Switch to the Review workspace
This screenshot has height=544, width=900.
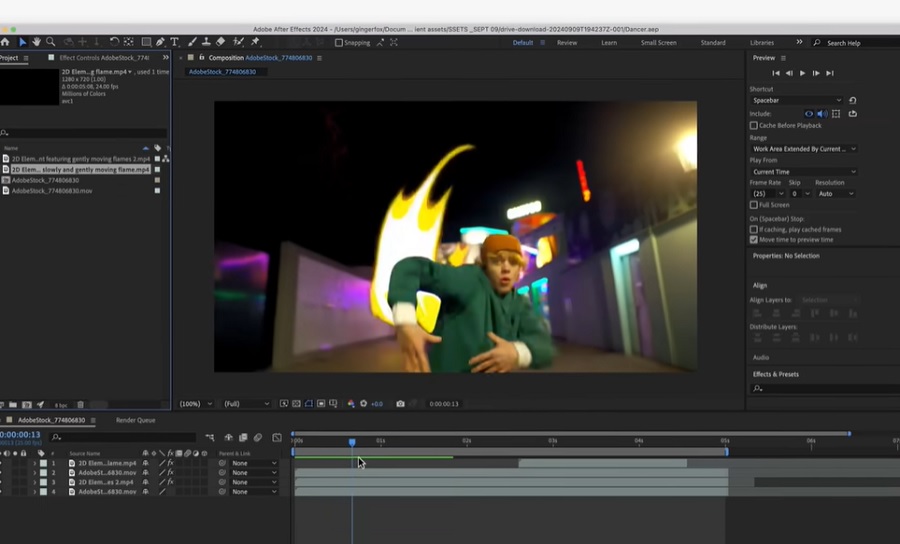[x=567, y=42]
